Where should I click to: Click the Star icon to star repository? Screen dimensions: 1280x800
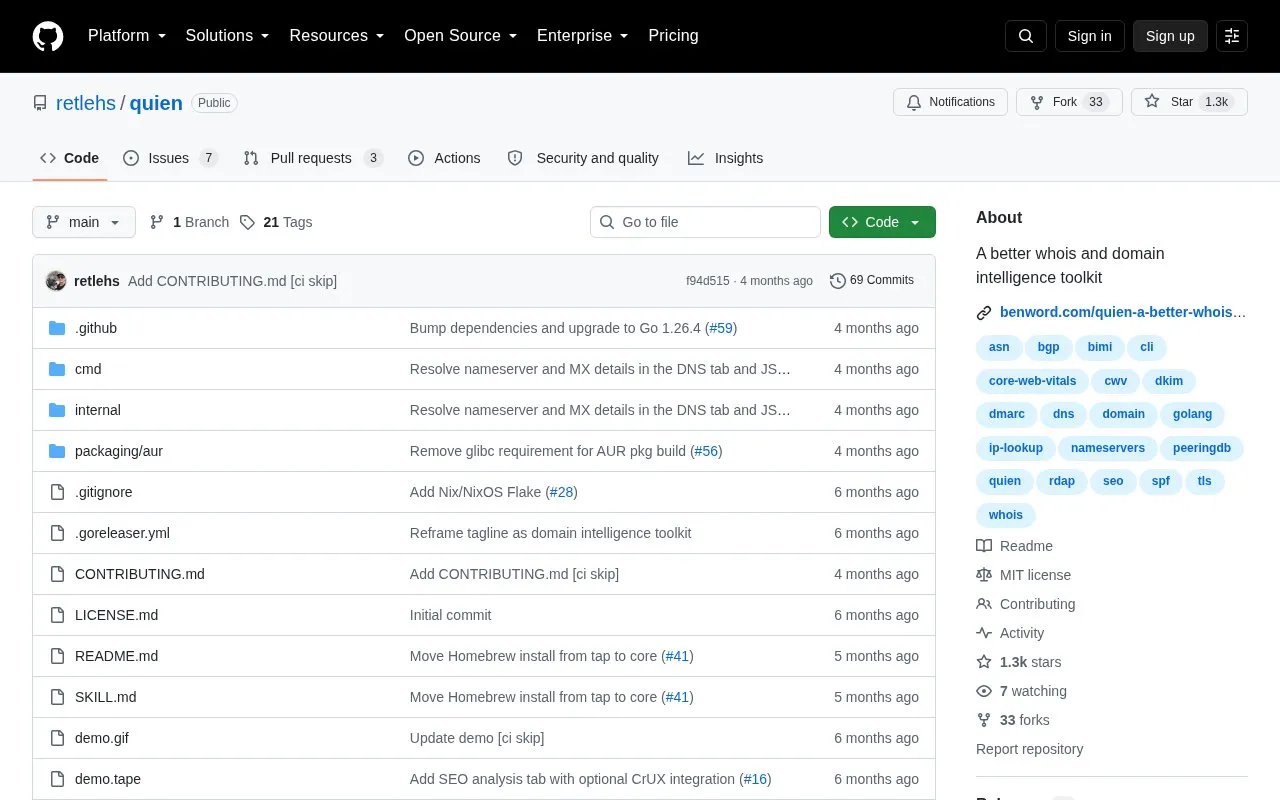pos(1152,102)
